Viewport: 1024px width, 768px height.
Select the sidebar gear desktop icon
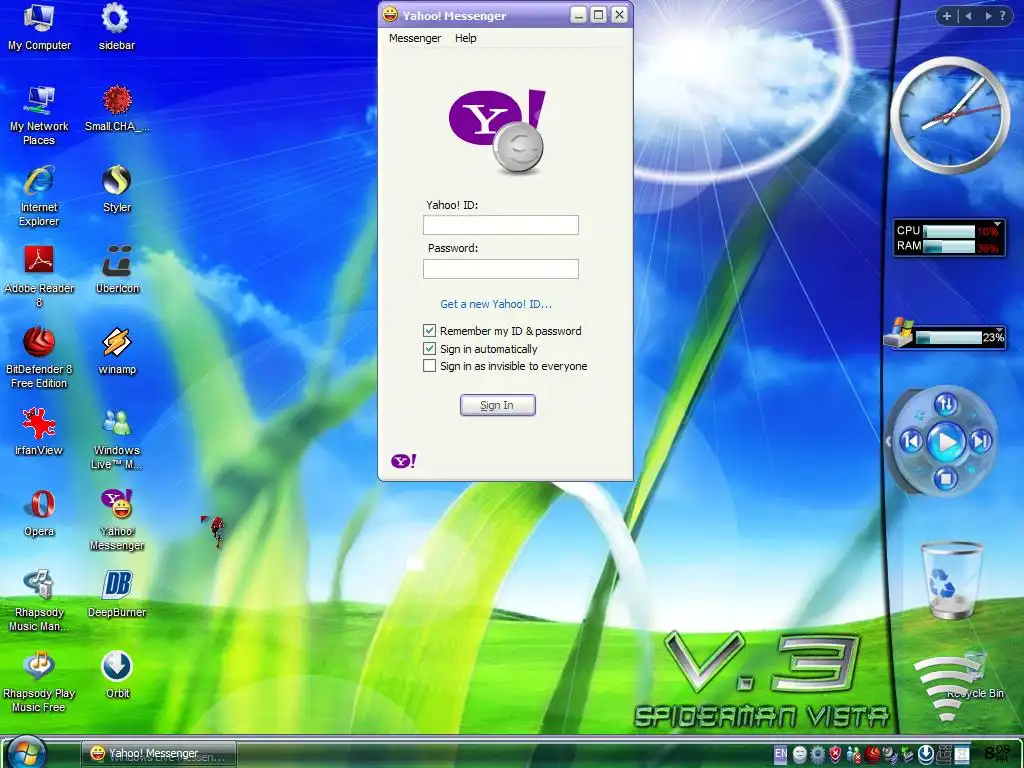(117, 26)
